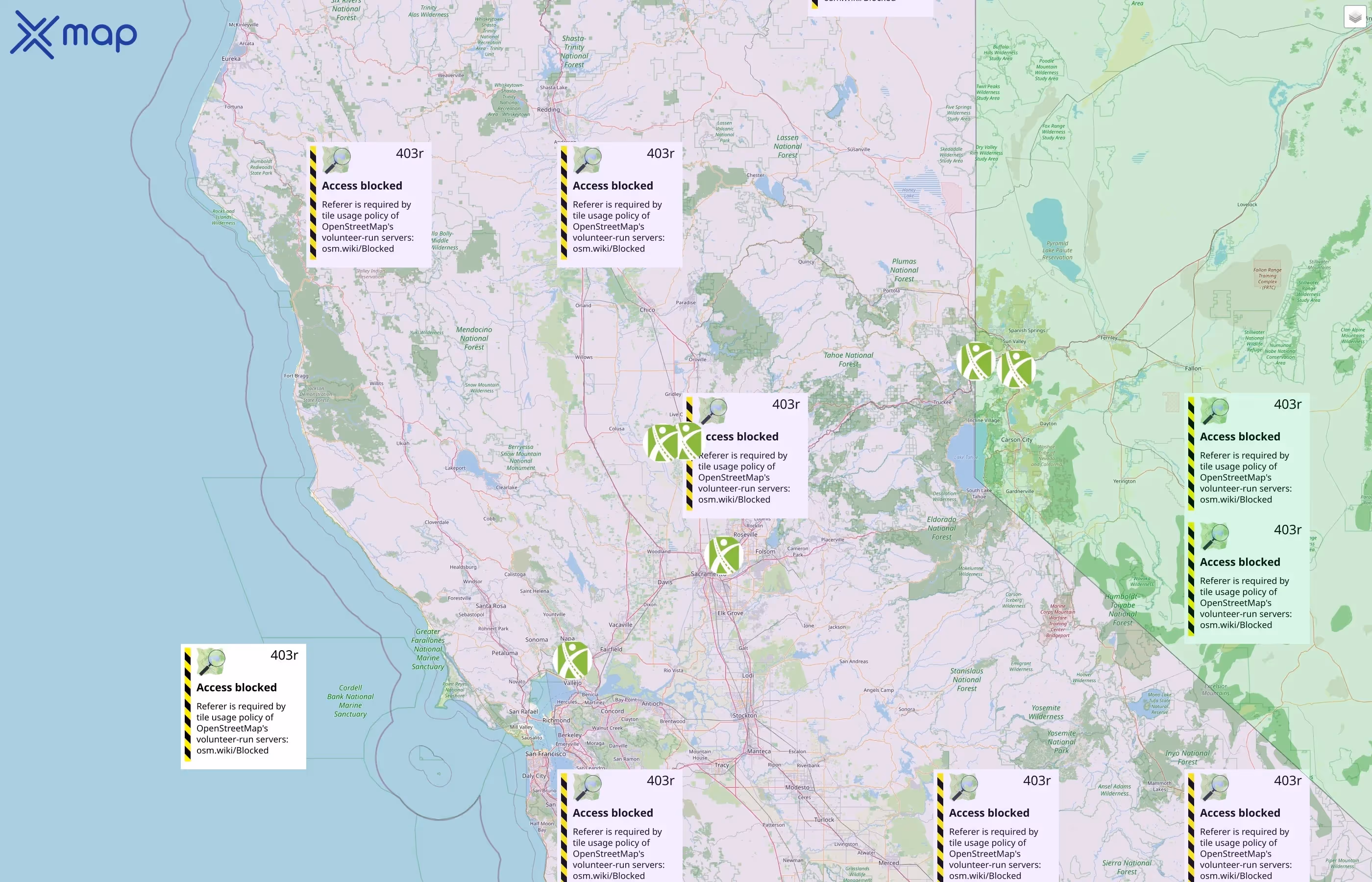Click the Modesto city label

[797, 787]
